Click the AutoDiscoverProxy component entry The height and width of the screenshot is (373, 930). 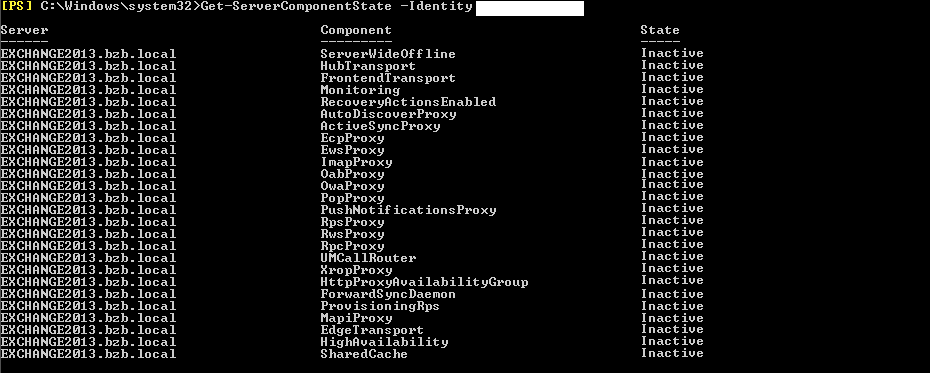pyautogui.click(x=388, y=114)
